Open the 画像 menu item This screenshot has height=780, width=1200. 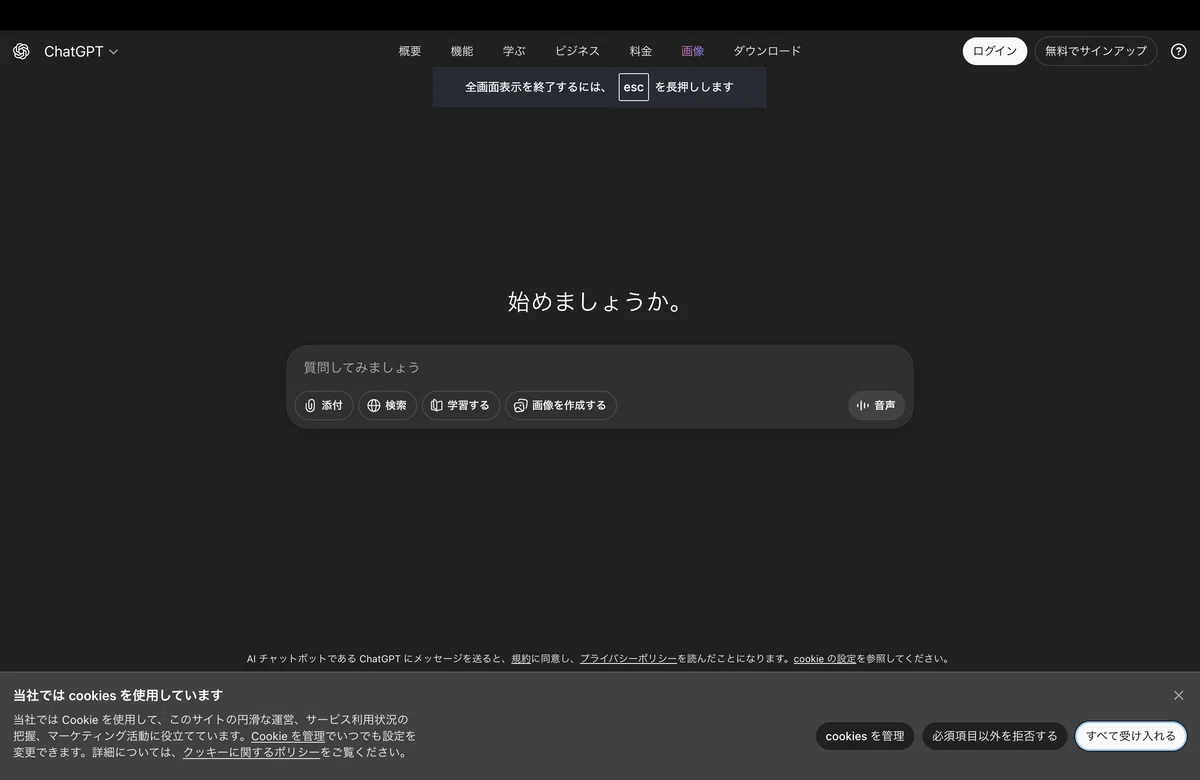693,51
